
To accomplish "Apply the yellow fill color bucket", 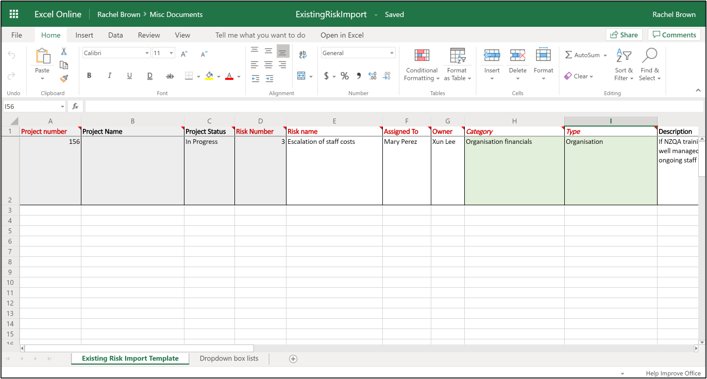I will click(x=209, y=76).
